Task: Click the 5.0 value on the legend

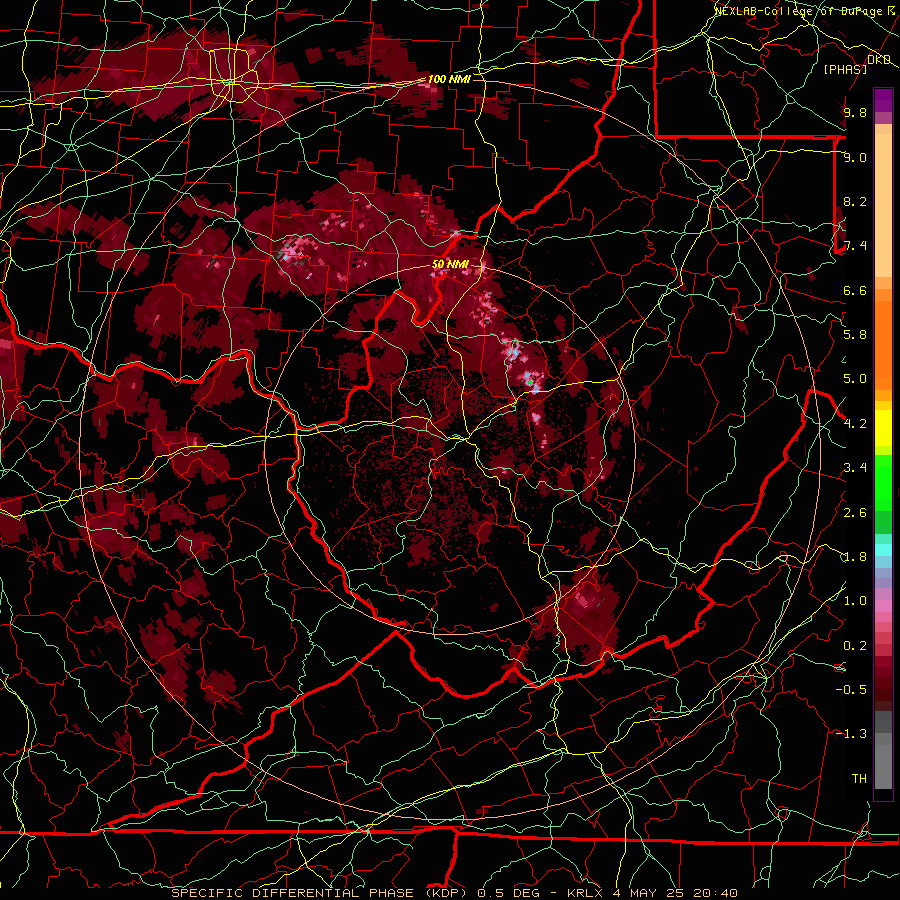Action: coord(855,379)
